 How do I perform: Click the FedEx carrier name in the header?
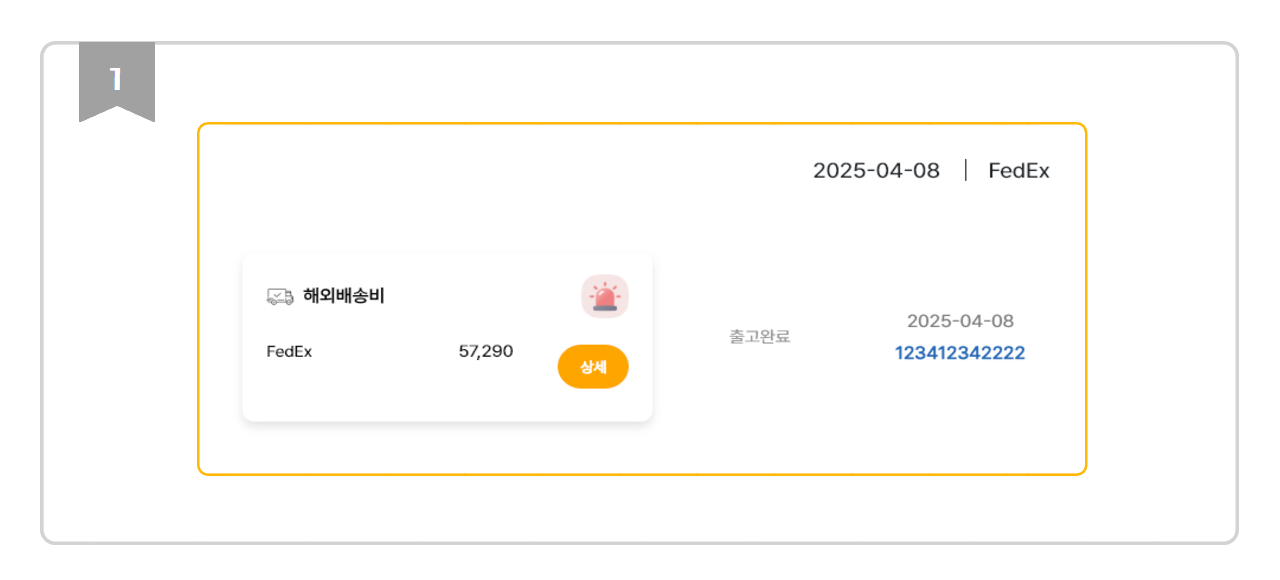point(1019,170)
